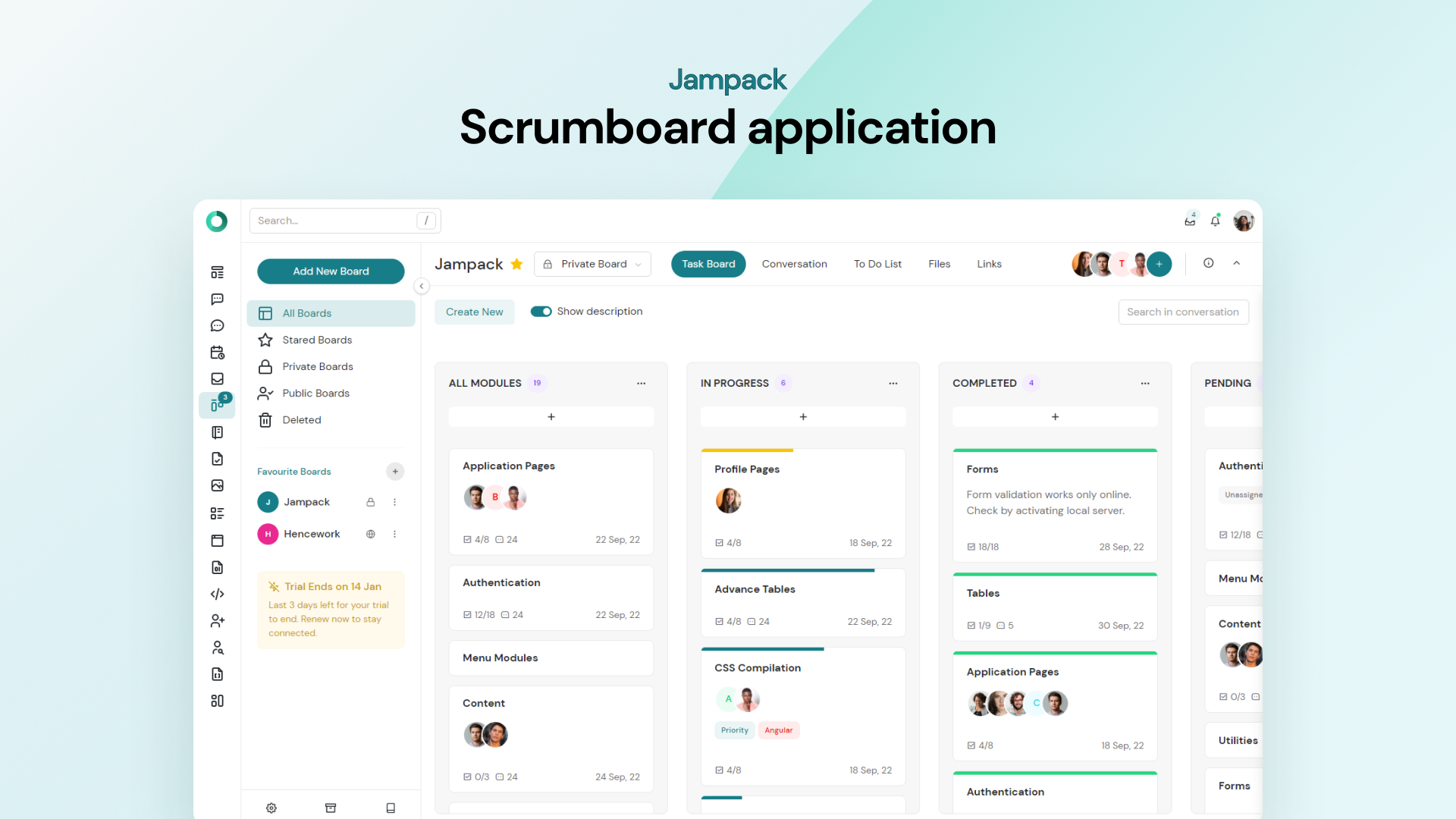Viewport: 1456px width, 819px height.
Task: Collapse header using the up chevron
Action: pyautogui.click(x=1237, y=263)
